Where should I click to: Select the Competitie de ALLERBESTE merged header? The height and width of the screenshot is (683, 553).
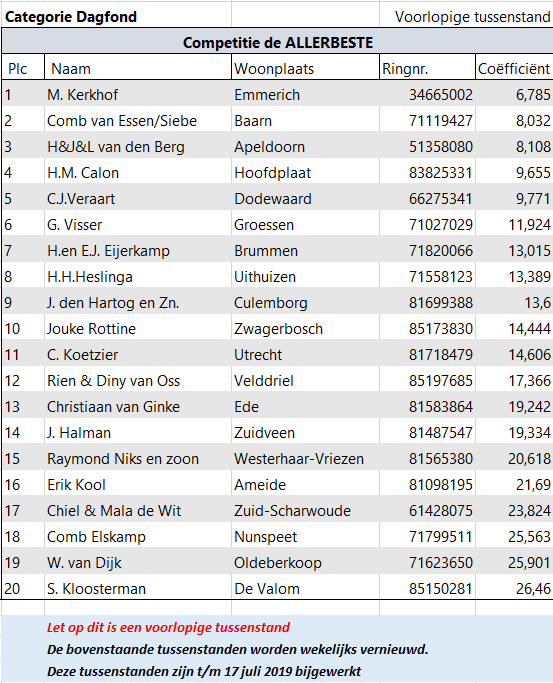point(277,42)
